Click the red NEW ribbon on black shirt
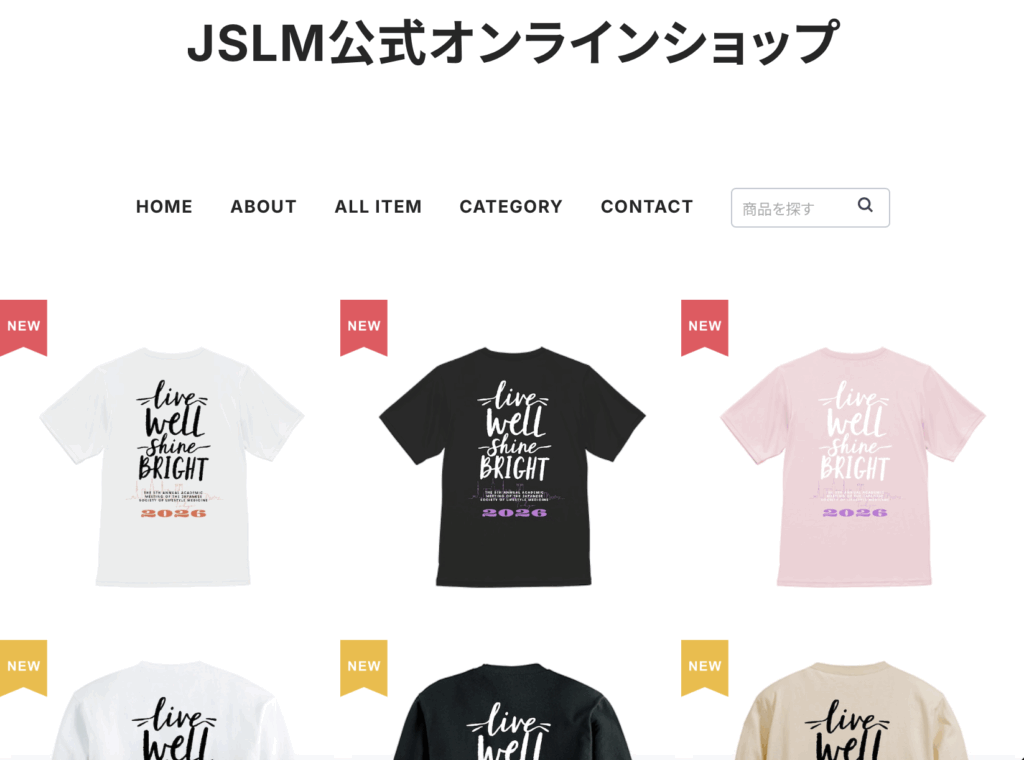1024x760 pixels. [x=364, y=328]
